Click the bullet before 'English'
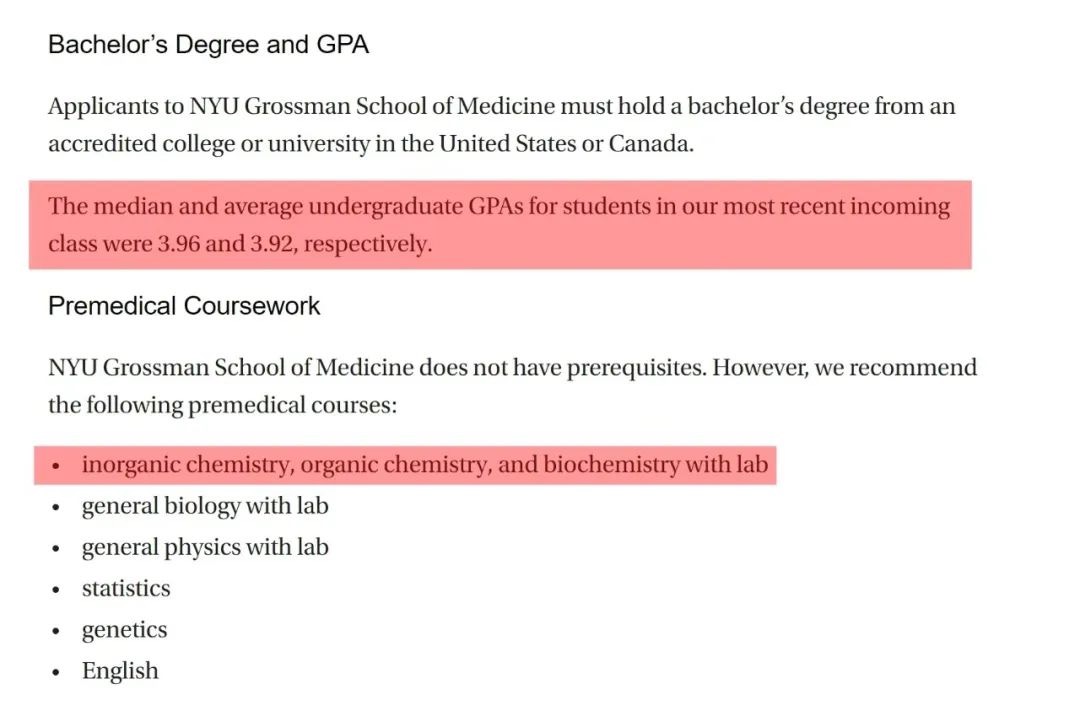1080x711 pixels. (x=56, y=673)
